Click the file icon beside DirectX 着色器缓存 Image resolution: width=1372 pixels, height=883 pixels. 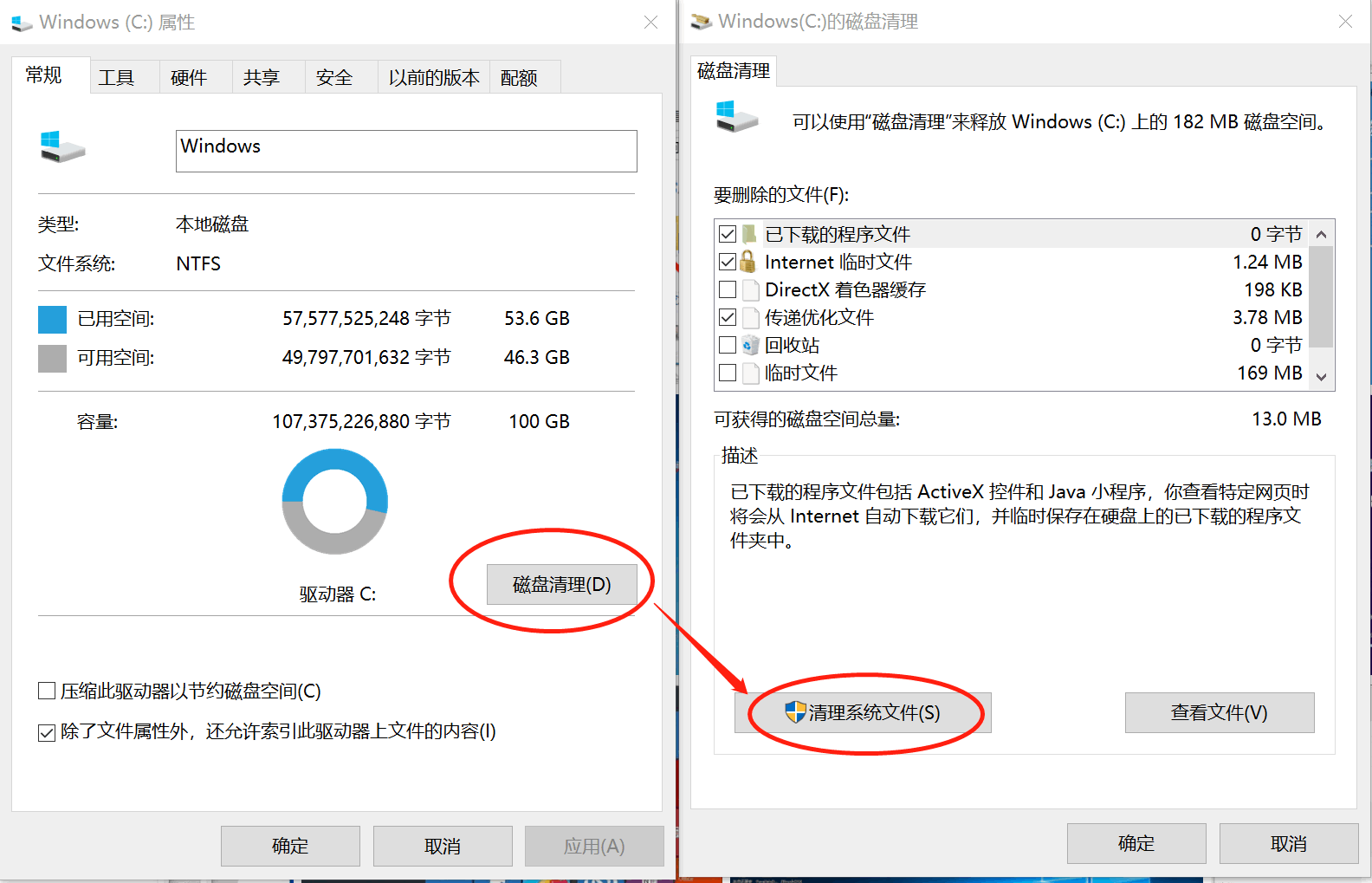pyautogui.click(x=750, y=289)
